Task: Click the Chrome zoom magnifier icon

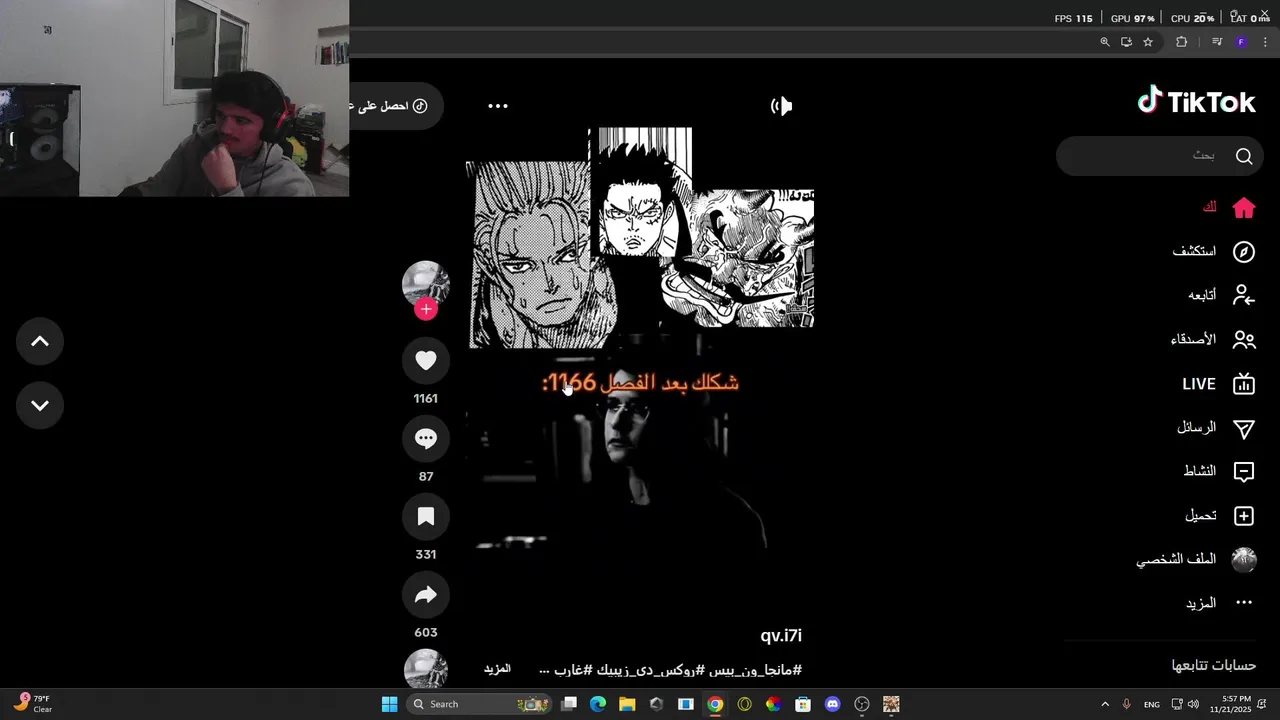Action: pos(1105,42)
